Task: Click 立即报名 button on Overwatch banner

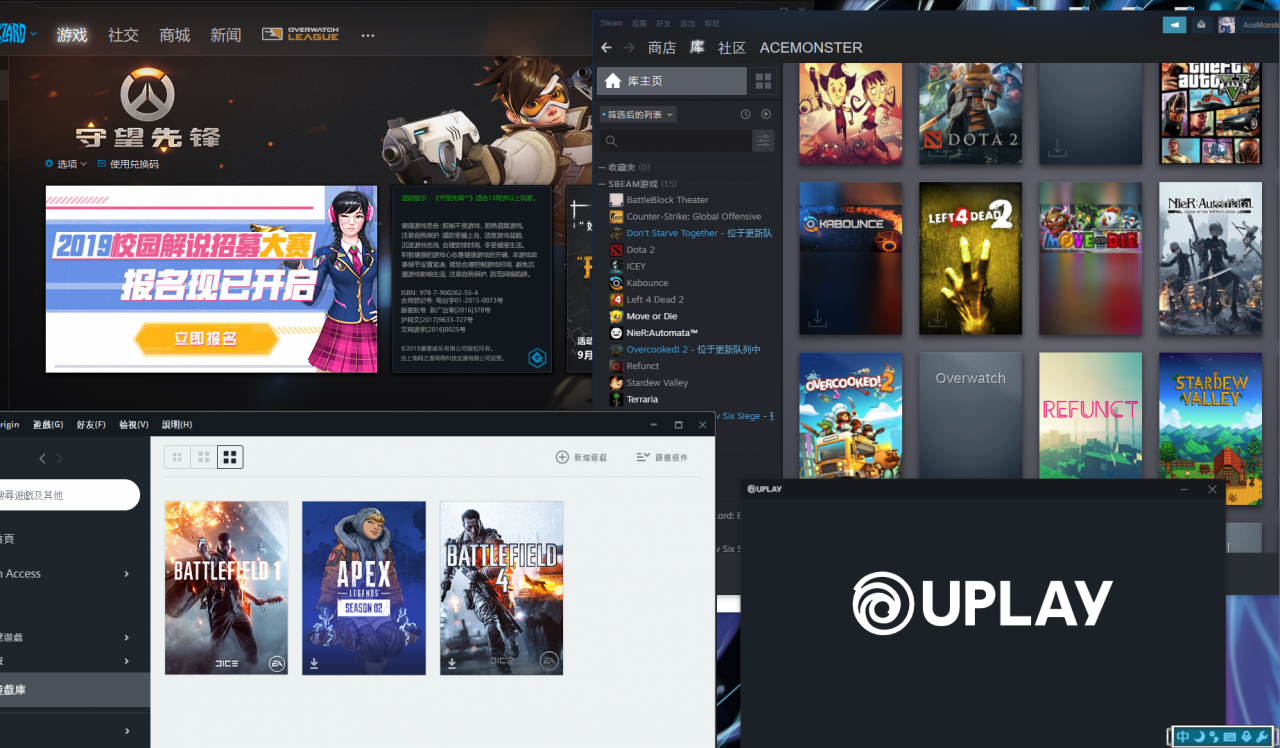Action: pos(206,339)
